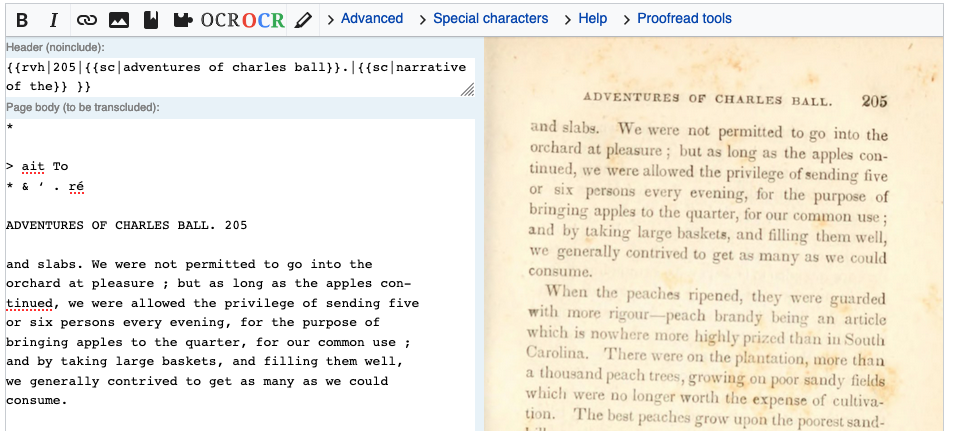
Task: Insert a link
Action: 87,20
